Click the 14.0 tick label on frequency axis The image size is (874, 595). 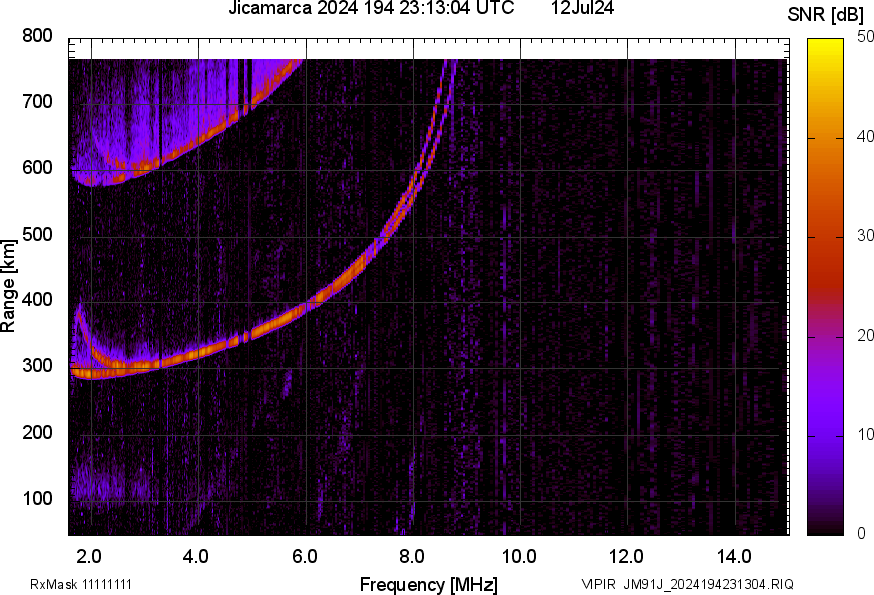point(734,556)
